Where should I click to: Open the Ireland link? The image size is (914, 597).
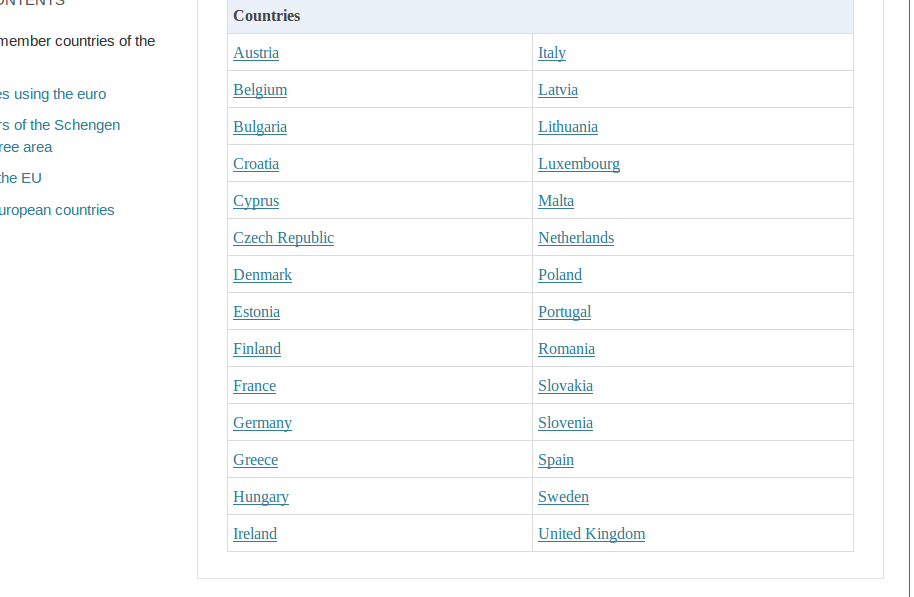tap(255, 534)
